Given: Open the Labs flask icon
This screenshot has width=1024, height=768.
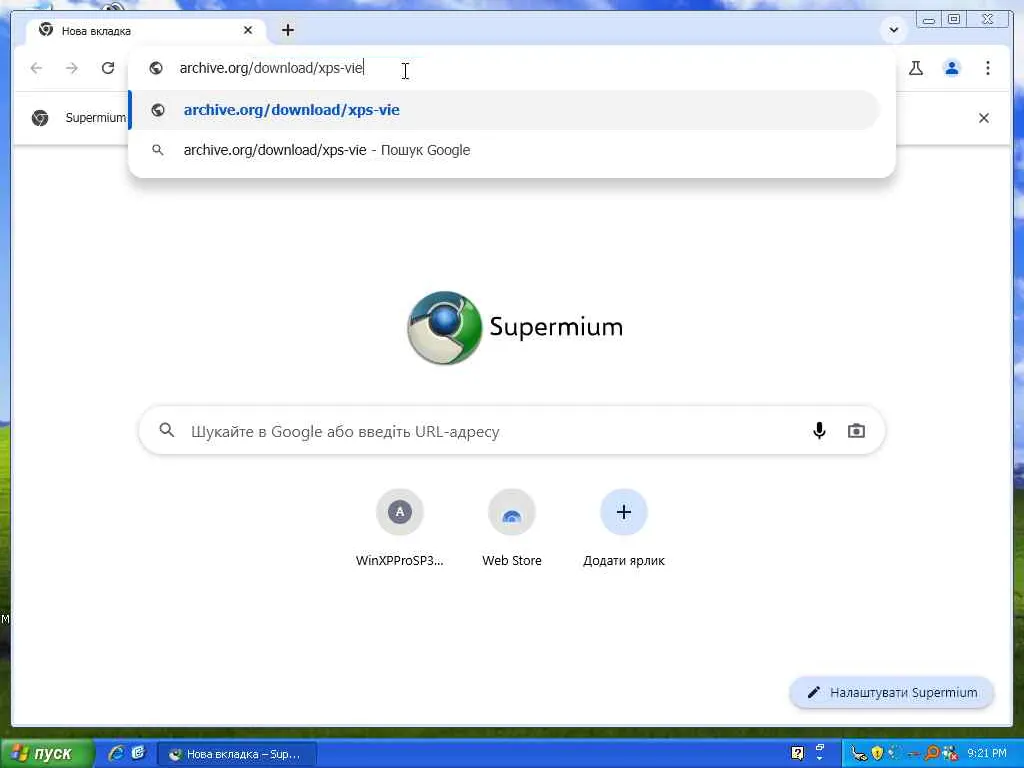Looking at the screenshot, I should point(916,68).
